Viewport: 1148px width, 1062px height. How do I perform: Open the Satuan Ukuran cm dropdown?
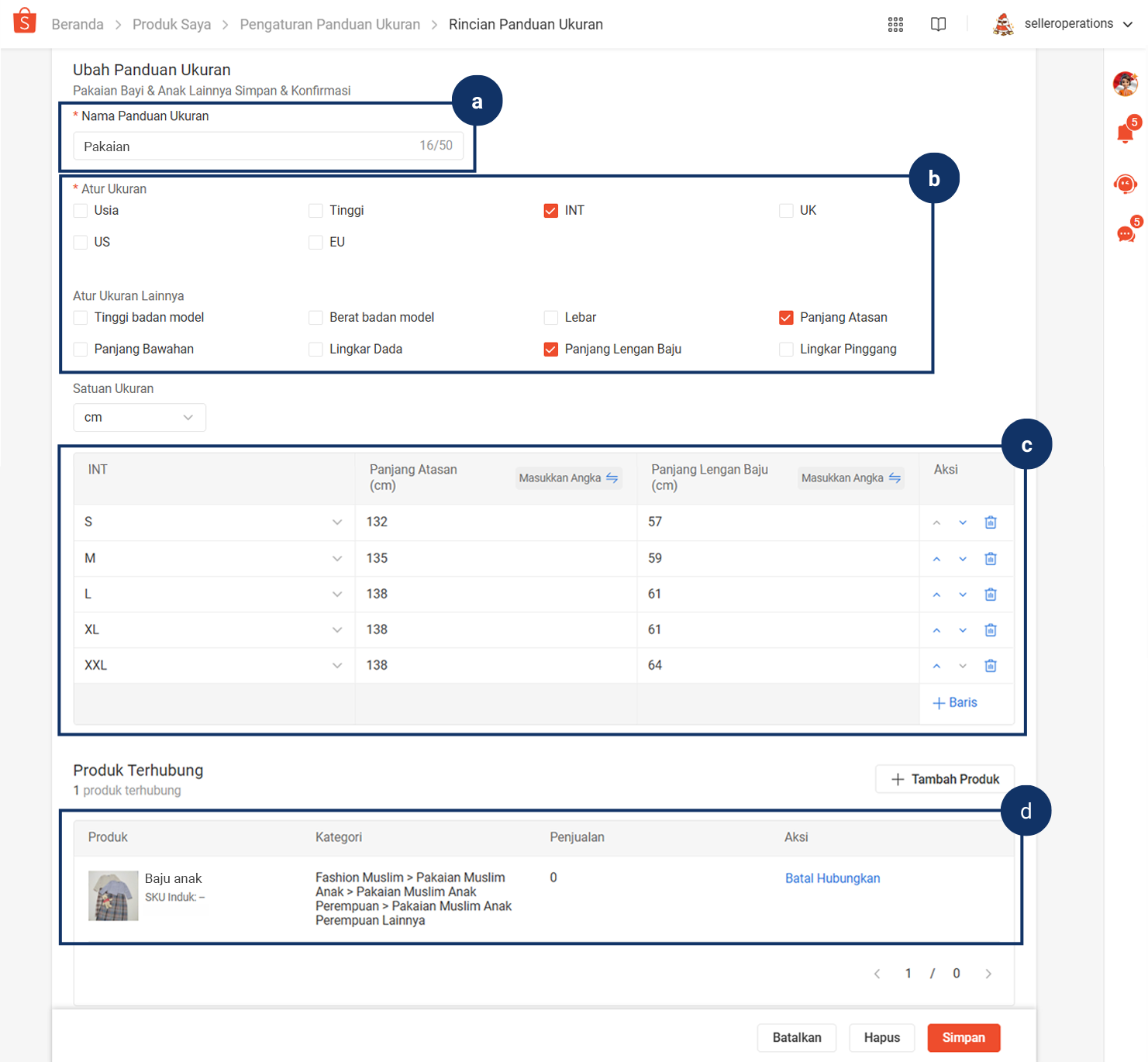pyautogui.click(x=140, y=417)
